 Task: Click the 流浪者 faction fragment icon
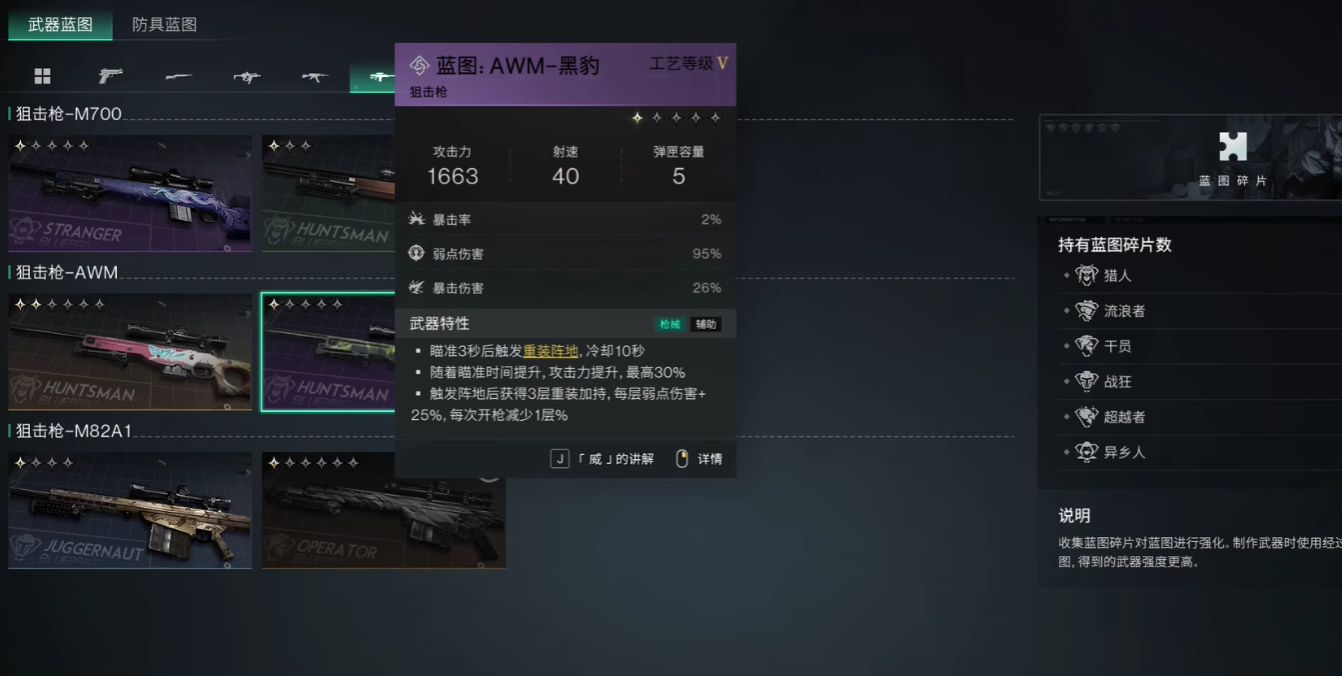point(1087,311)
